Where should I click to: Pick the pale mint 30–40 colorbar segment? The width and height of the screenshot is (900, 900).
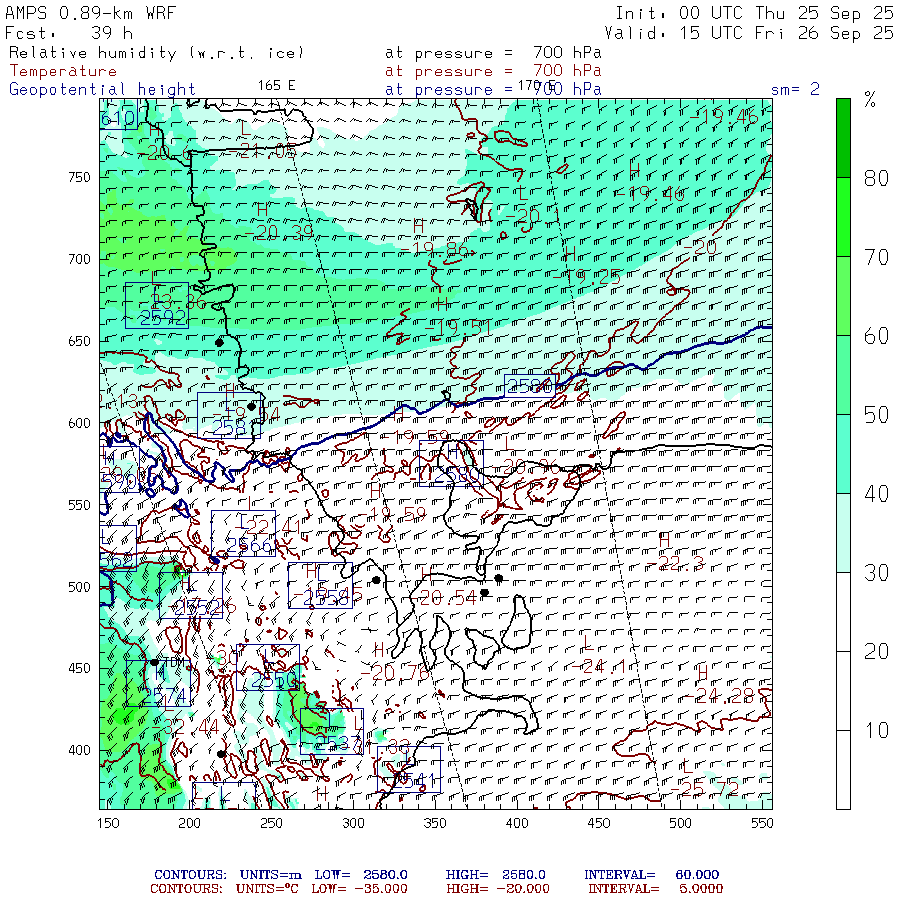click(x=843, y=533)
